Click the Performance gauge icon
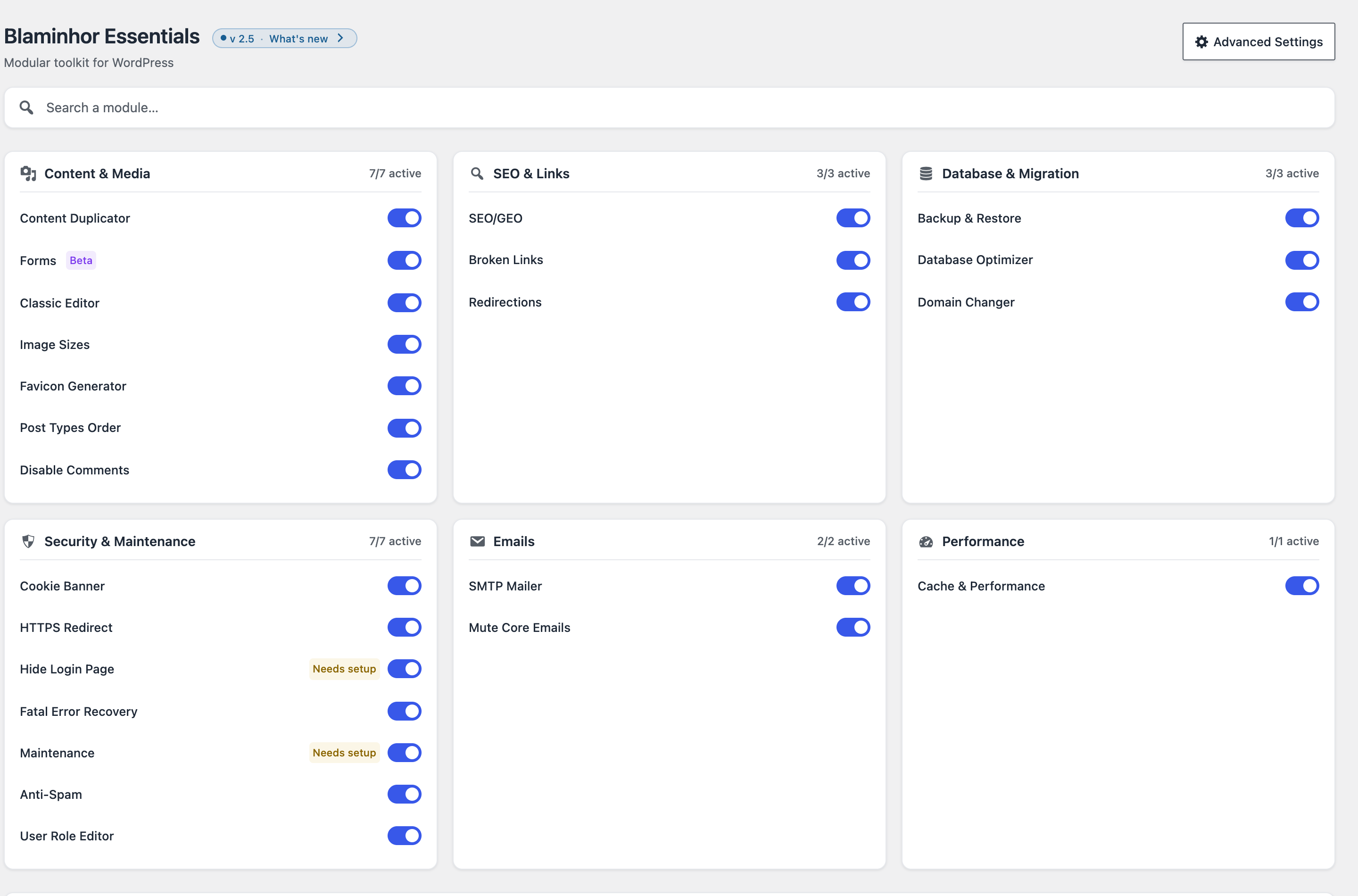The width and height of the screenshot is (1358, 896). [x=926, y=541]
